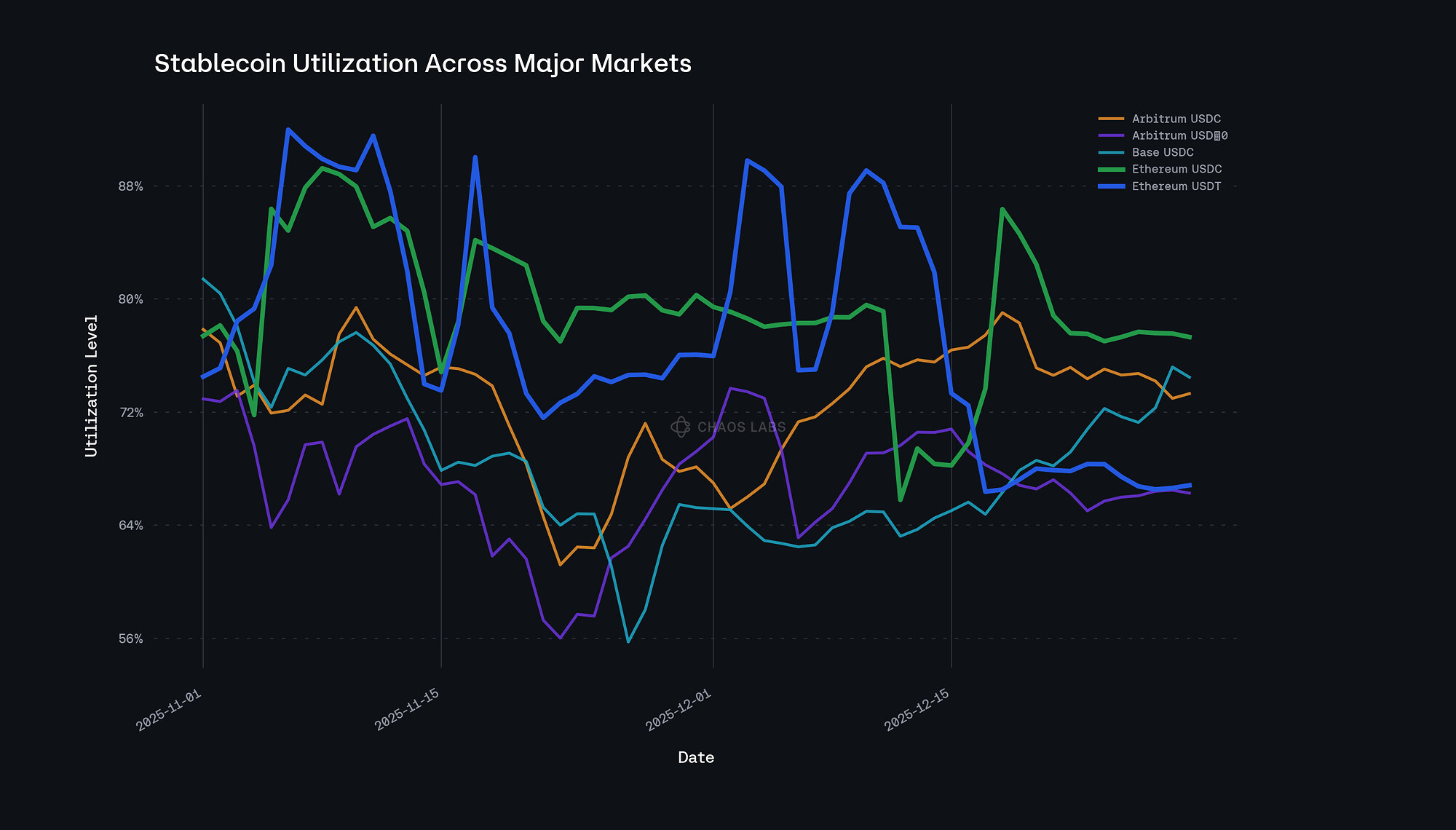Click the blue Ethereum USDT legend swatch
This screenshot has width=1456, height=830.
coord(1111,186)
